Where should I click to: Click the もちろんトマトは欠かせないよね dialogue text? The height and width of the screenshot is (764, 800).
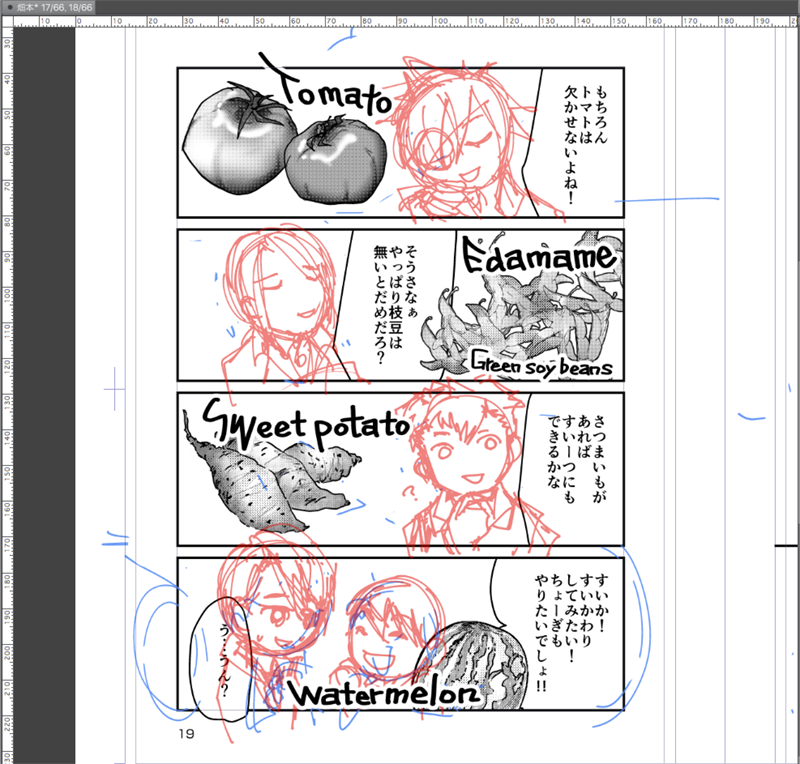[x=586, y=144]
